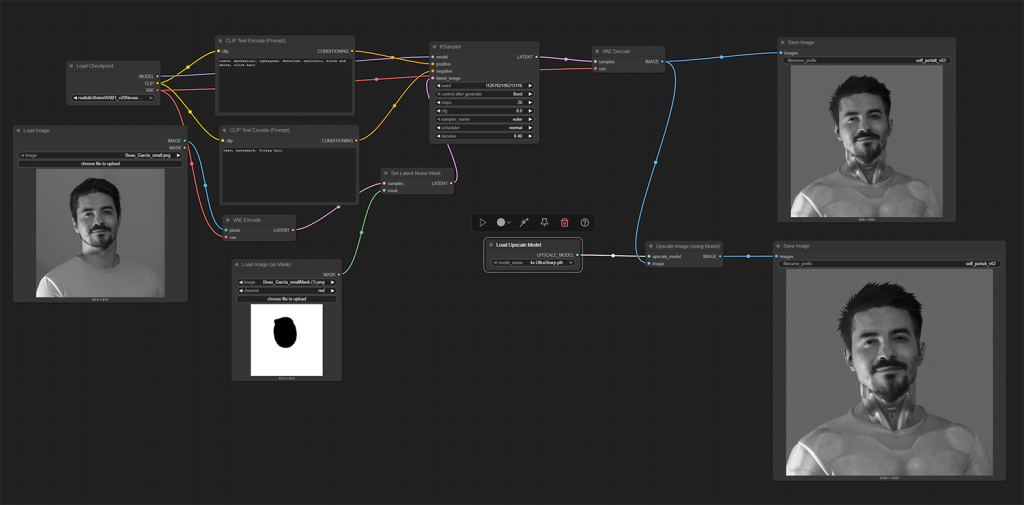Viewport: 1024px width, 505px height.
Task: Decrease KSampler steps with left arrow
Action: (439, 103)
